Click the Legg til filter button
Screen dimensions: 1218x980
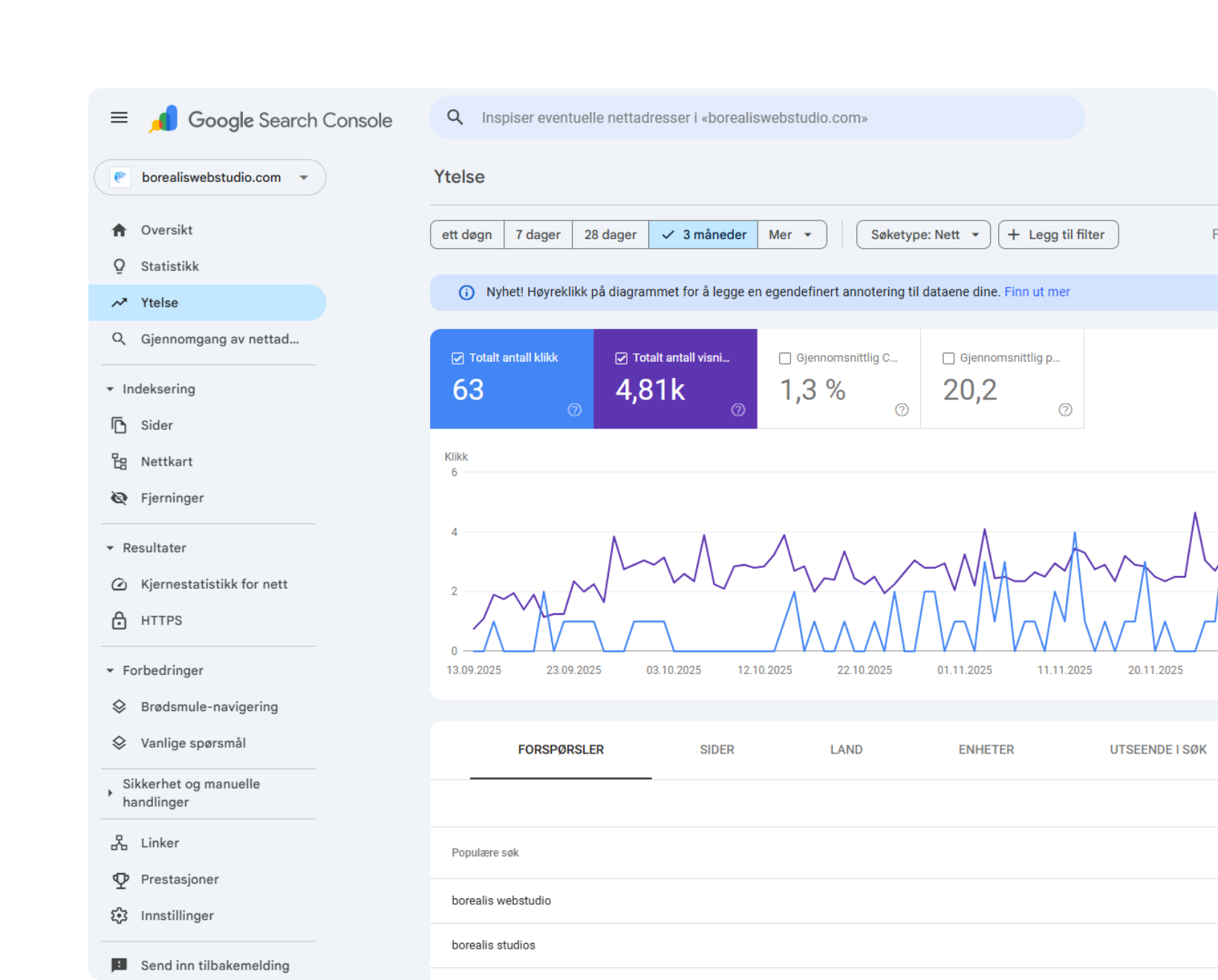1058,235
